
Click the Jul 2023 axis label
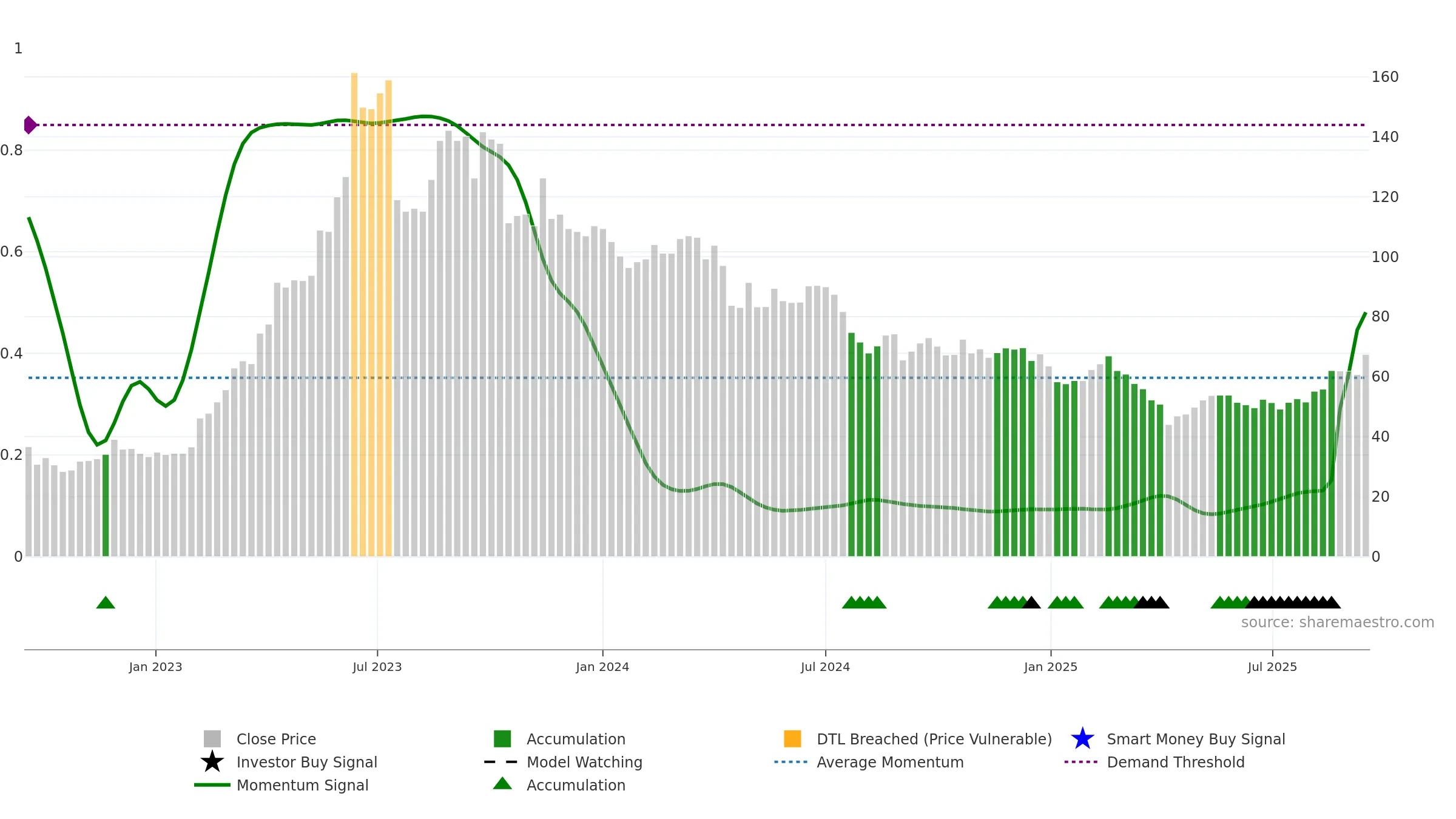377,667
